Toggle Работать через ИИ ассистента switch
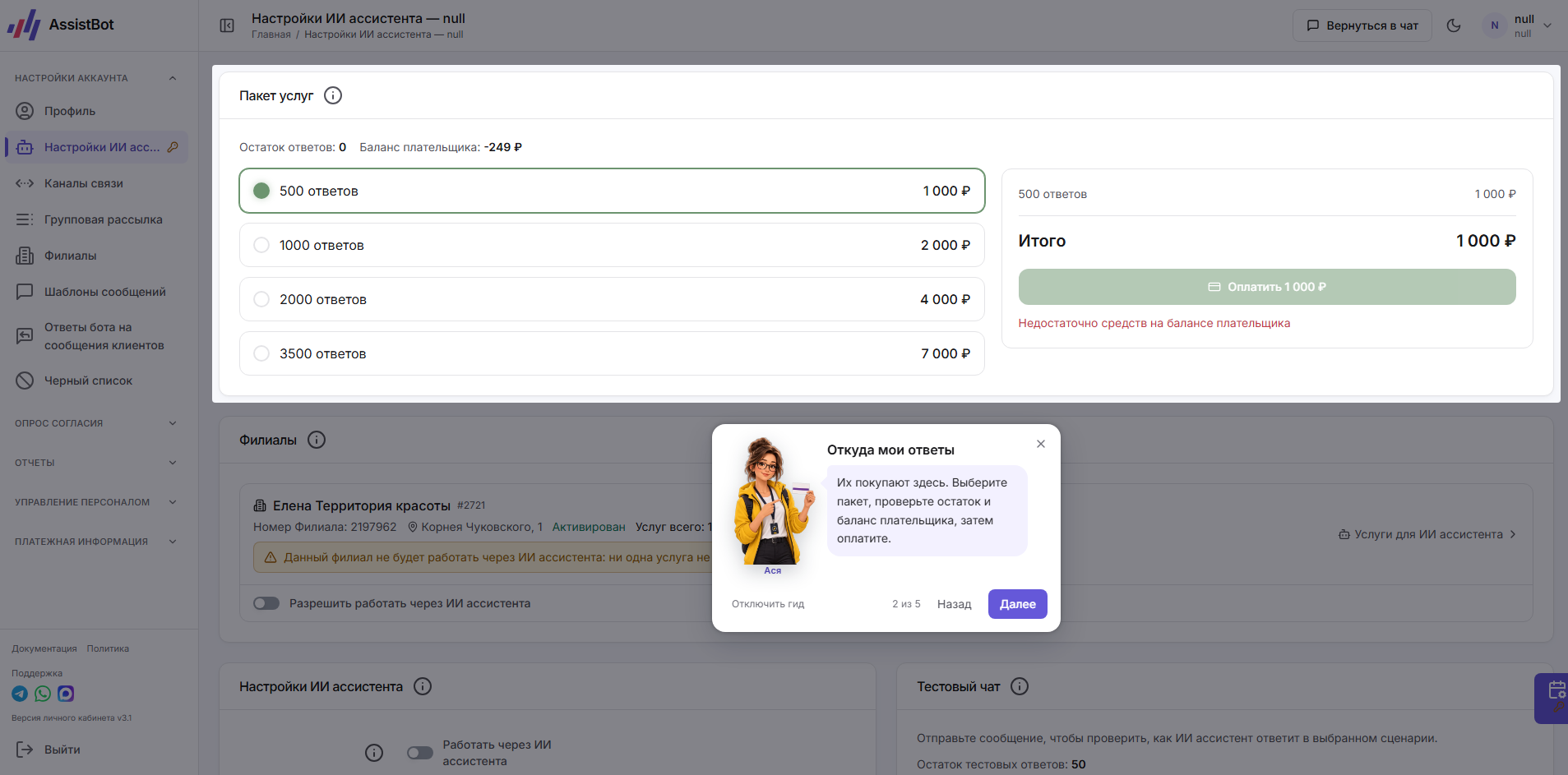1568x775 pixels. coord(420,753)
